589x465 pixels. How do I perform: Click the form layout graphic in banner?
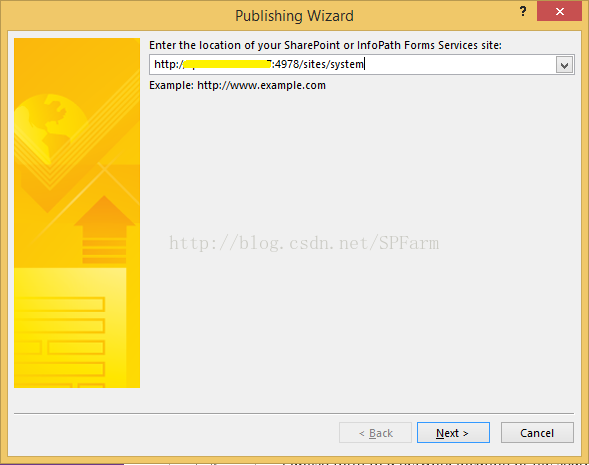coord(60,341)
